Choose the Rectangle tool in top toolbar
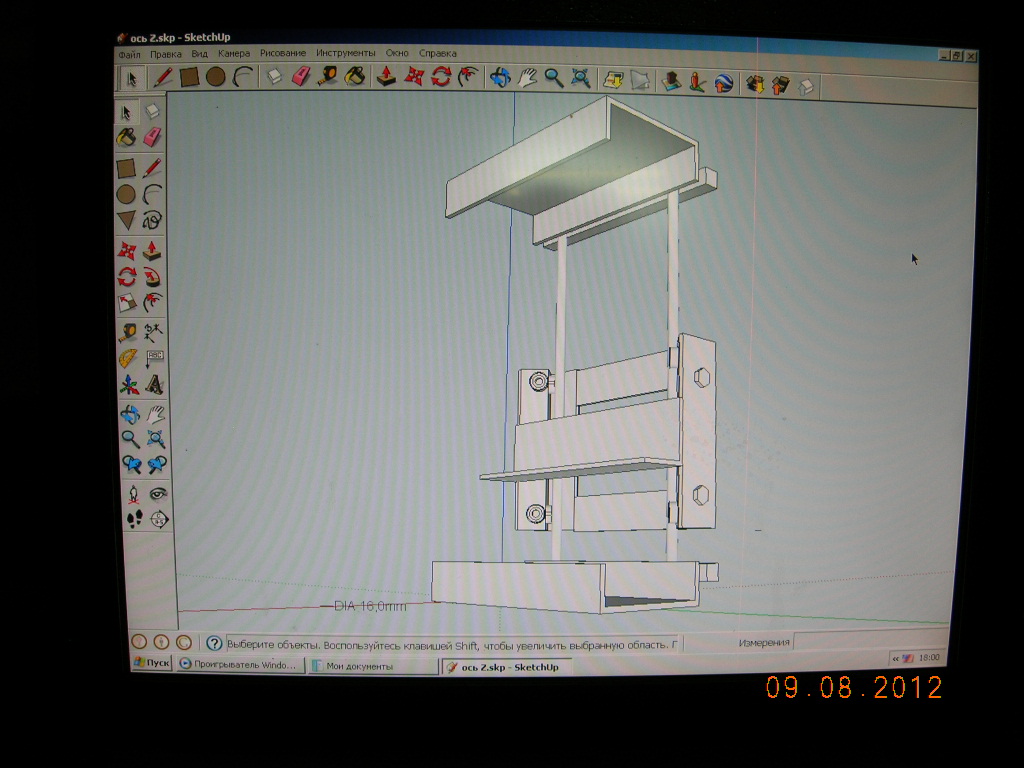 [x=189, y=77]
